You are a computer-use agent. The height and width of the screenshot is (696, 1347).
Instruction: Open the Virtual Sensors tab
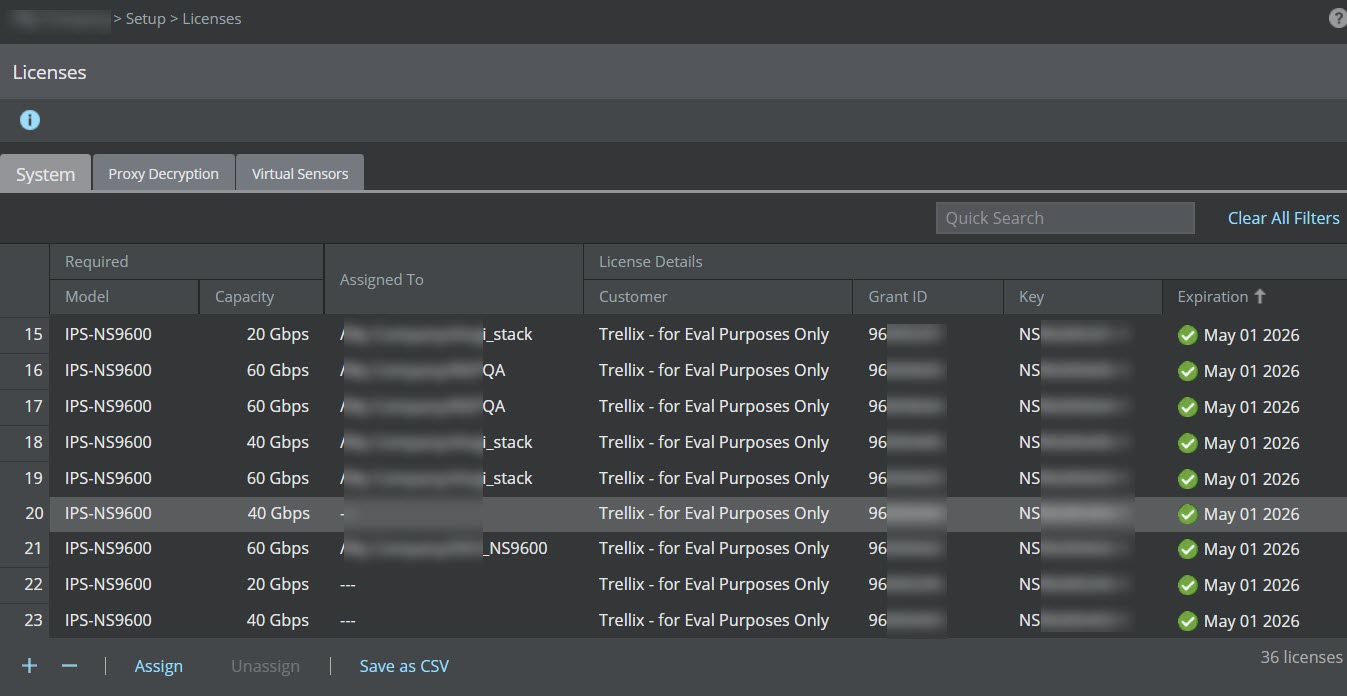(300, 173)
